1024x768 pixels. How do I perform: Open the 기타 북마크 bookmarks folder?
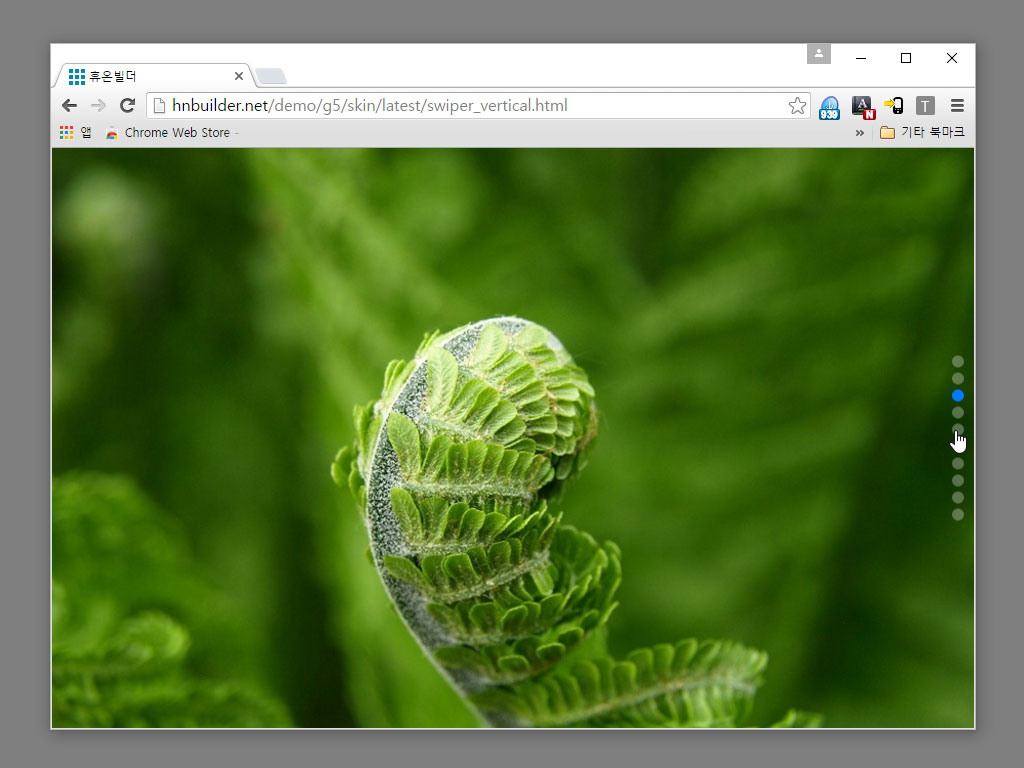[x=922, y=133]
